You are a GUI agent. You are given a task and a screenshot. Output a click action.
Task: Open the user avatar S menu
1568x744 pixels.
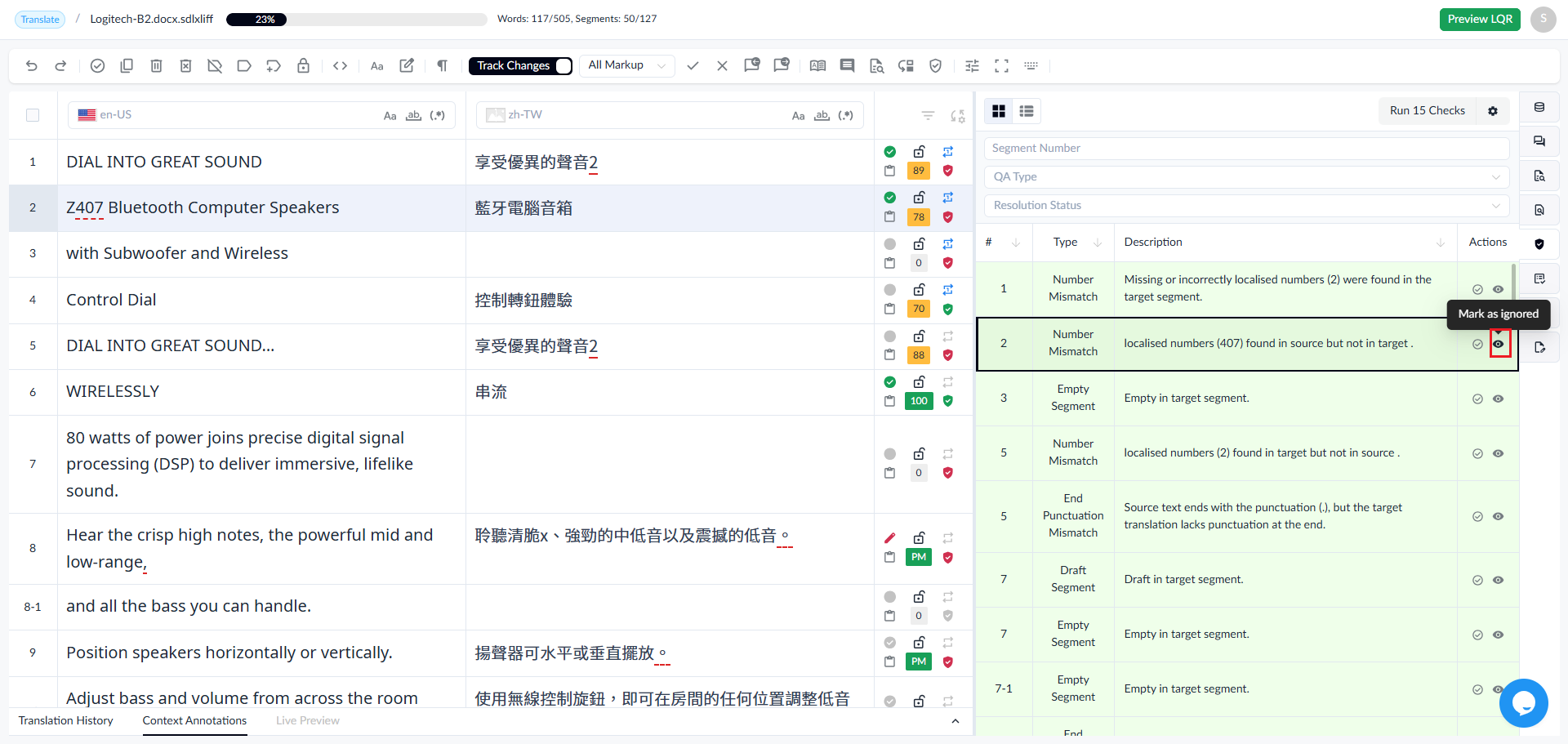1543,19
